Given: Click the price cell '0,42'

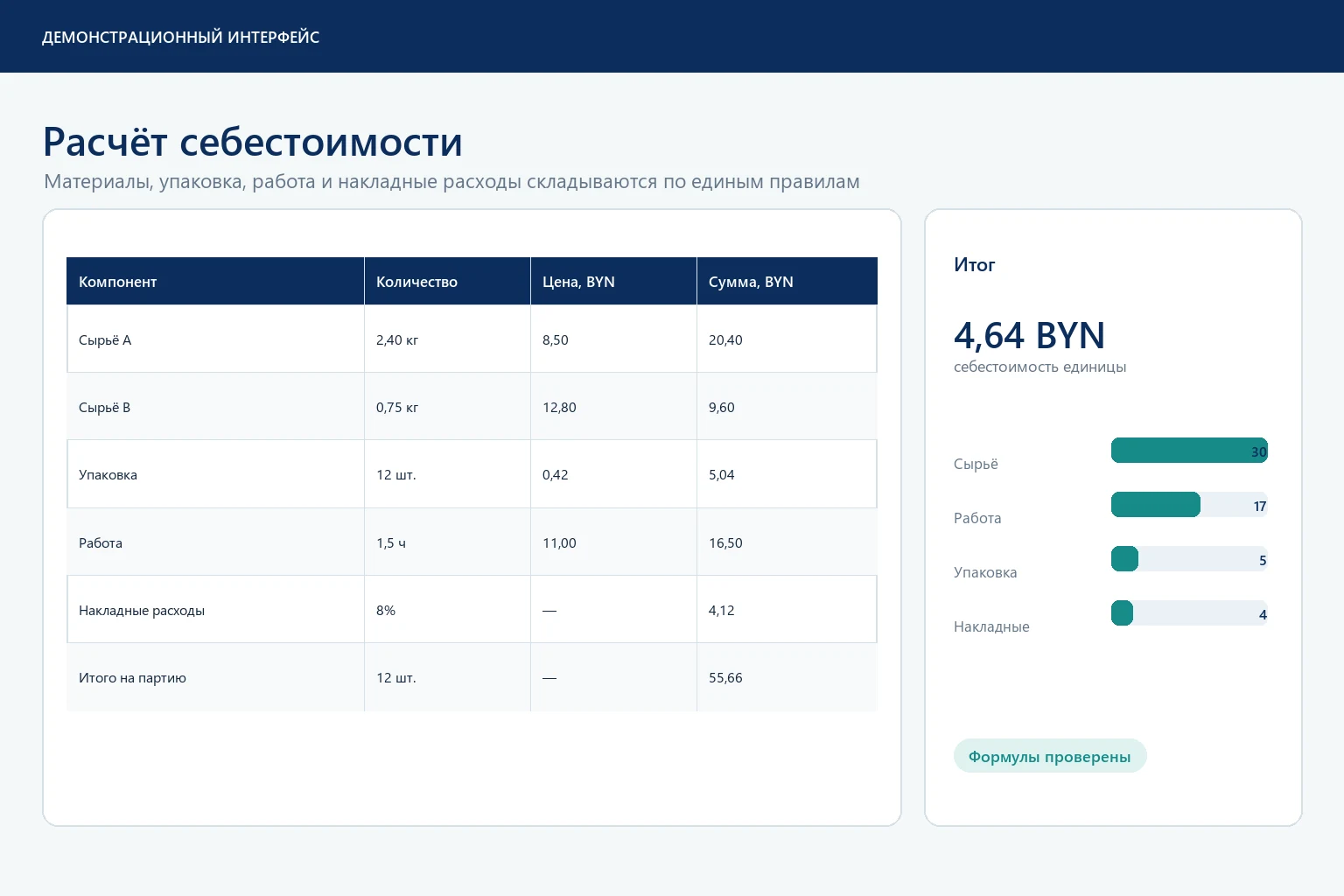Looking at the screenshot, I should point(613,474).
